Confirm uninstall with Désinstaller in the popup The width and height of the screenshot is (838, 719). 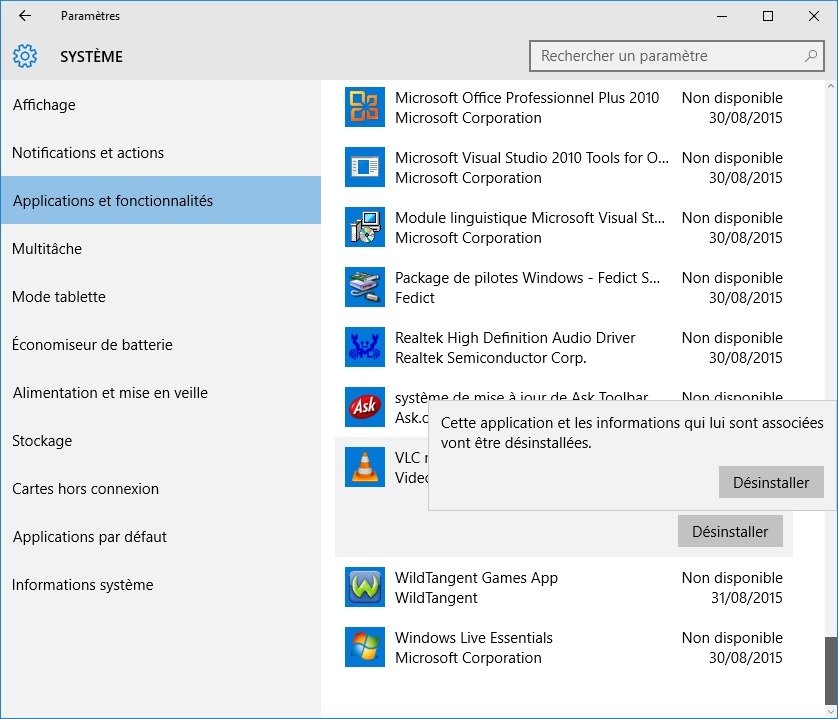771,482
